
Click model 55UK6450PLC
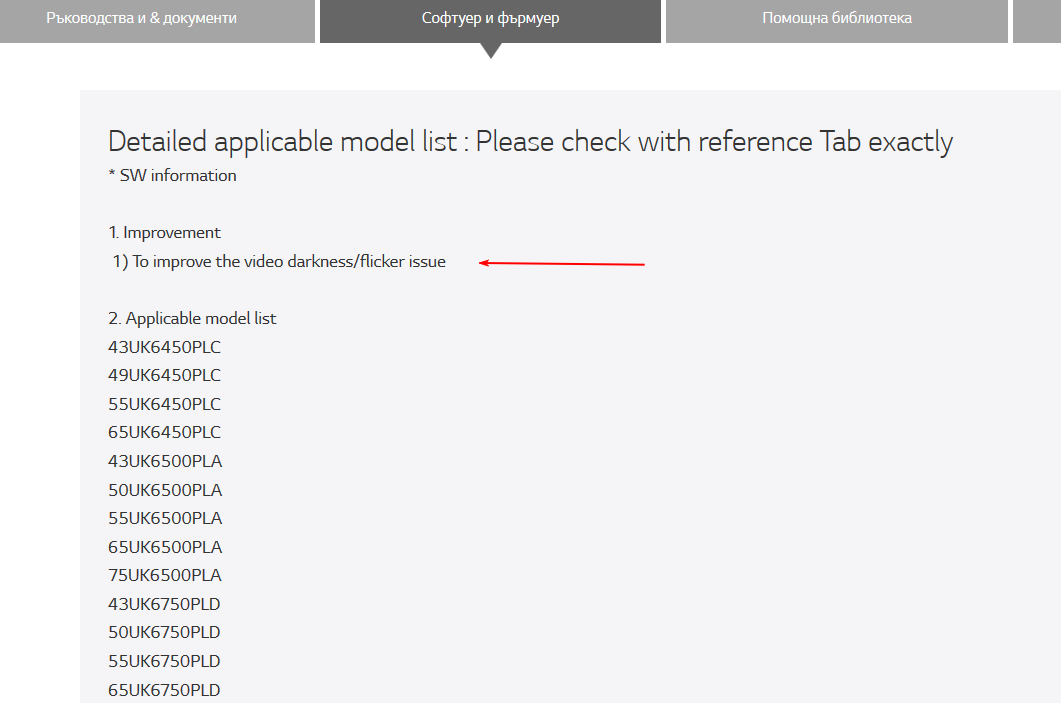(x=164, y=404)
